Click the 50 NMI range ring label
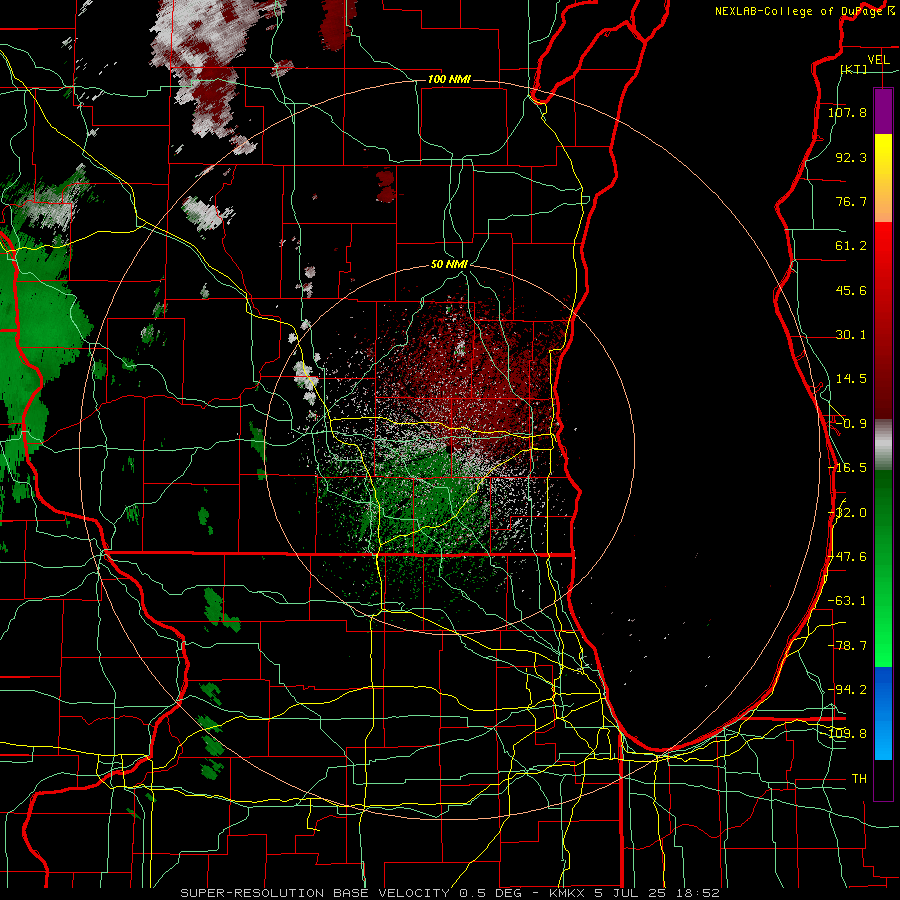 [x=449, y=265]
